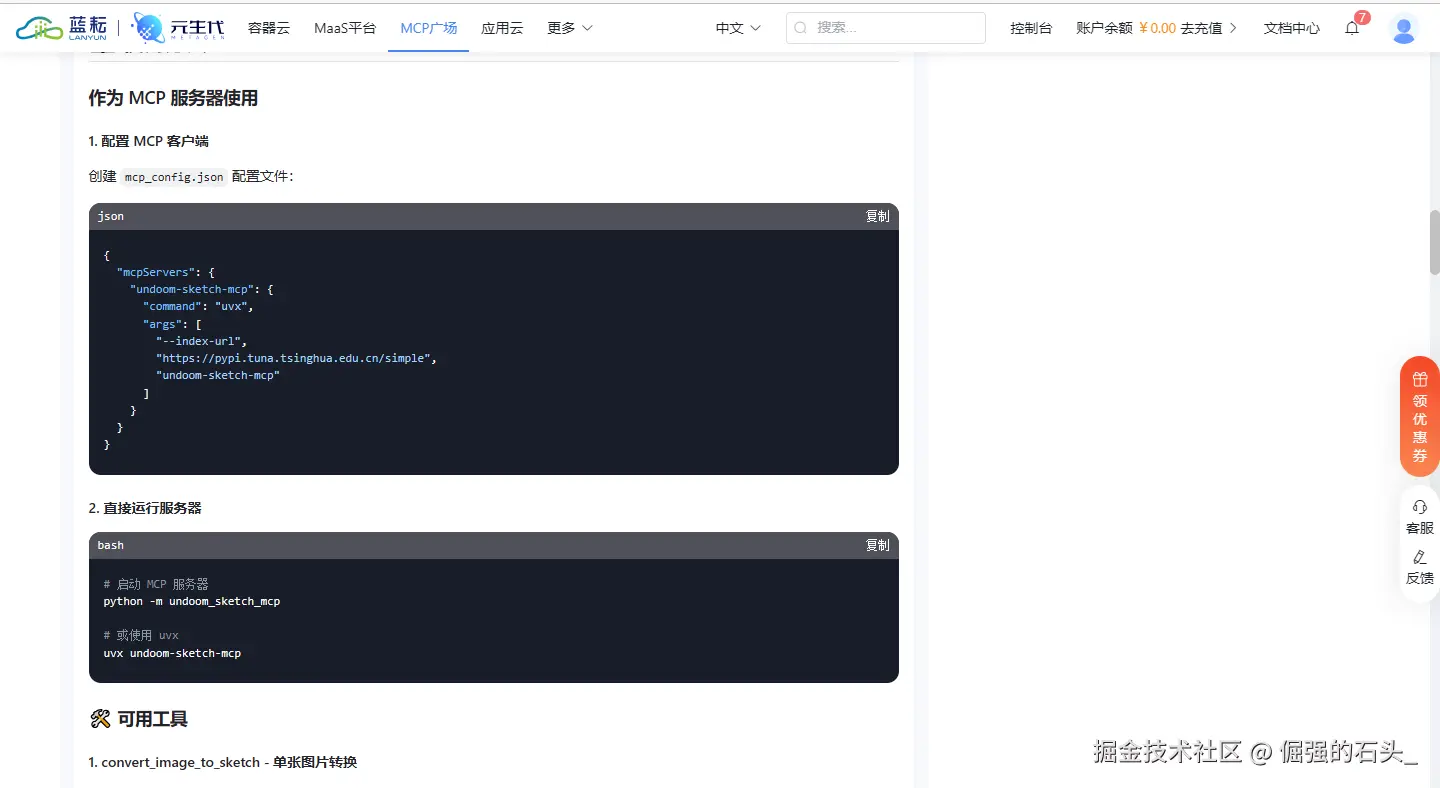The width and height of the screenshot is (1440, 788).
Task: Expand the 去充值 recharge chevron
Action: point(1236,28)
